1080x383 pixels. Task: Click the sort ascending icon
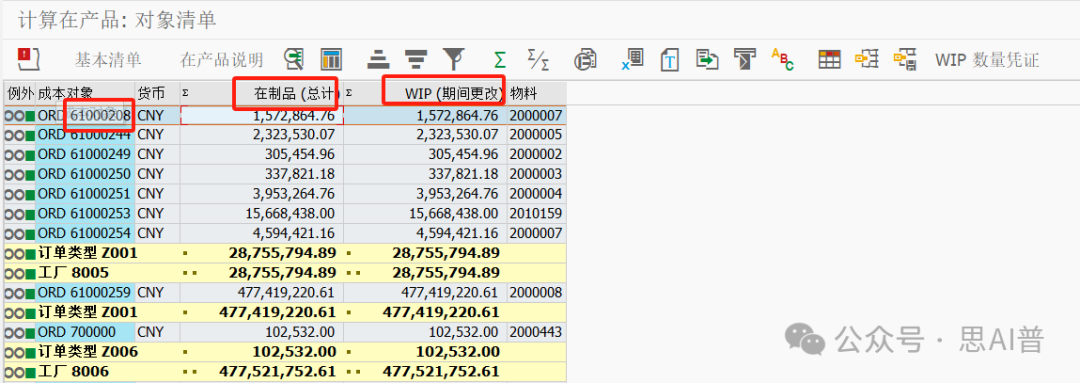pyautogui.click(x=376, y=59)
